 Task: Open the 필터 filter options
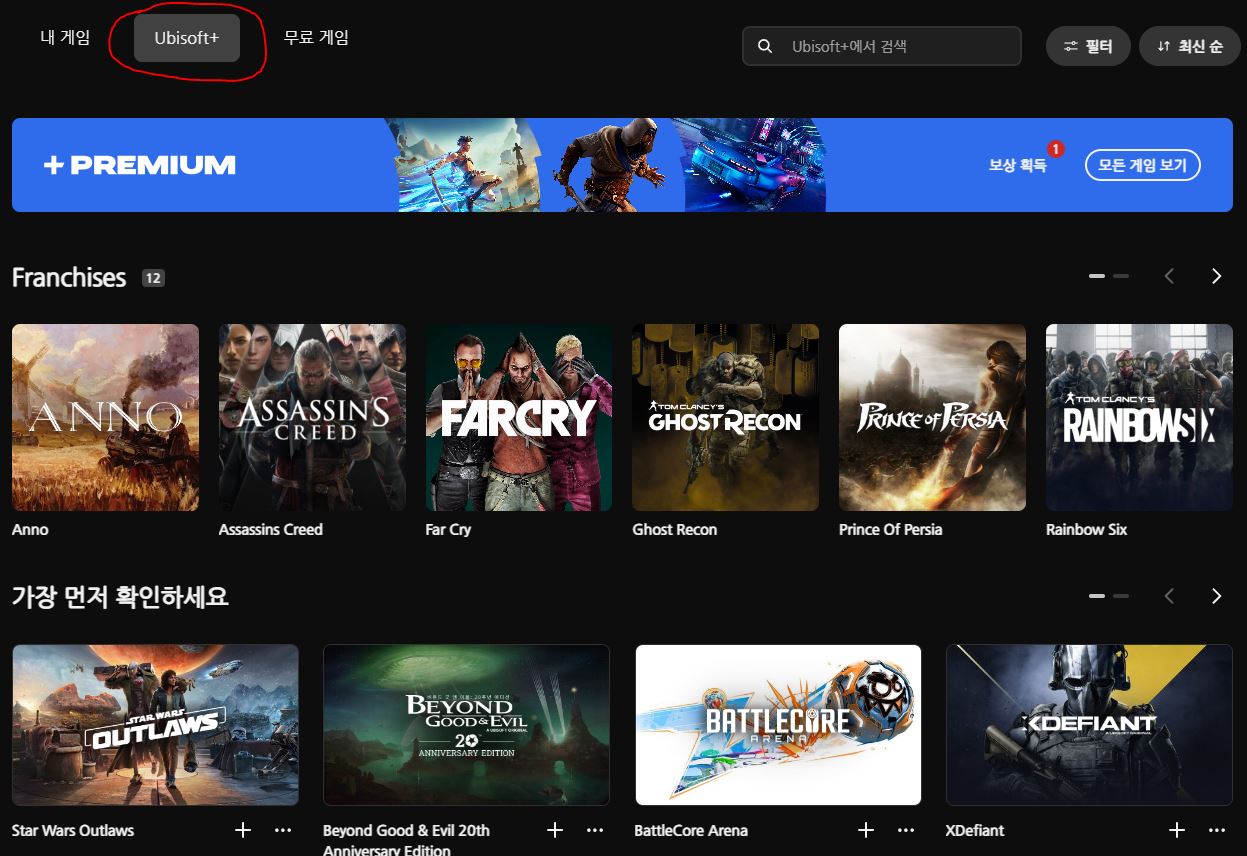coord(1088,46)
